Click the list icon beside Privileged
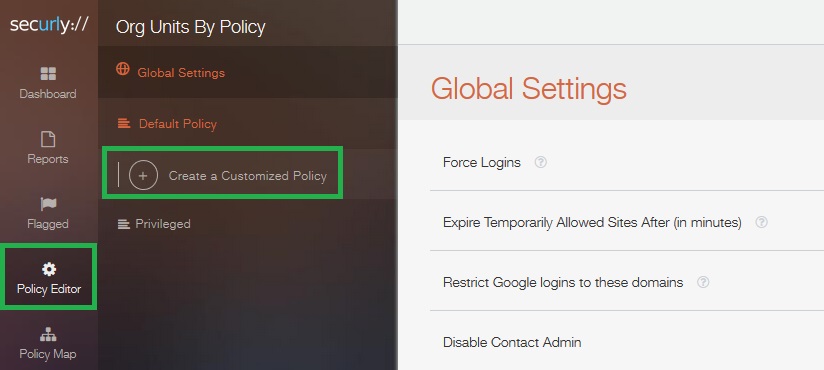 coord(123,224)
